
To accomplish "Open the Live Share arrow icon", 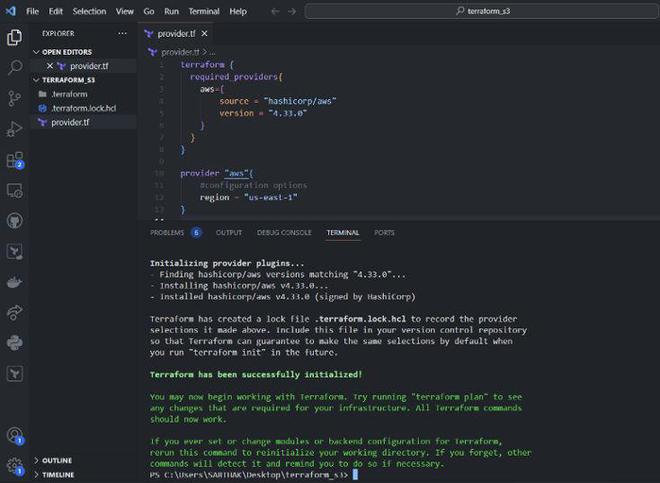I will point(15,312).
